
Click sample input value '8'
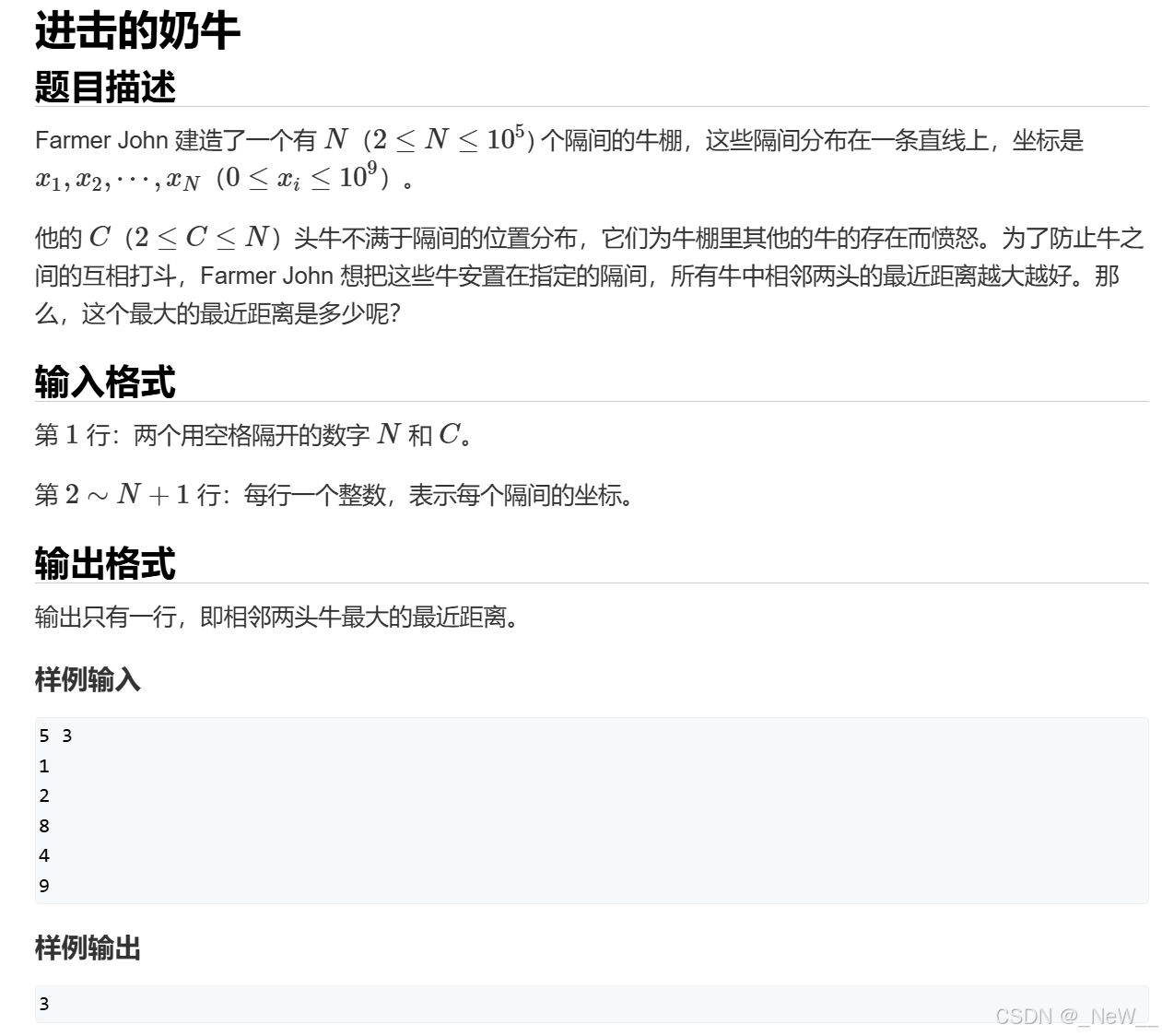point(44,826)
